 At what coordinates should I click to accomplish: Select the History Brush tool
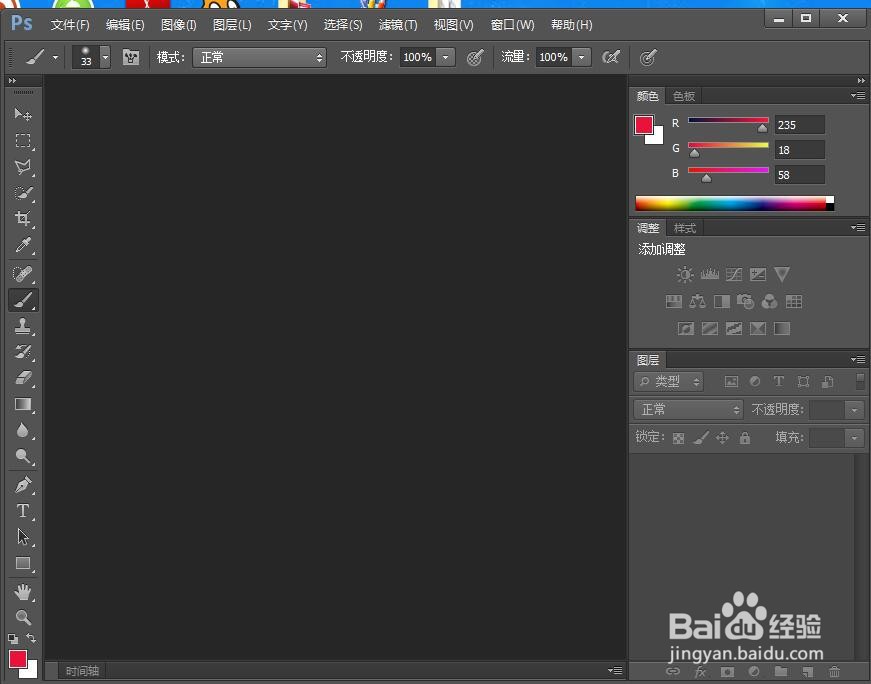pyautogui.click(x=23, y=352)
